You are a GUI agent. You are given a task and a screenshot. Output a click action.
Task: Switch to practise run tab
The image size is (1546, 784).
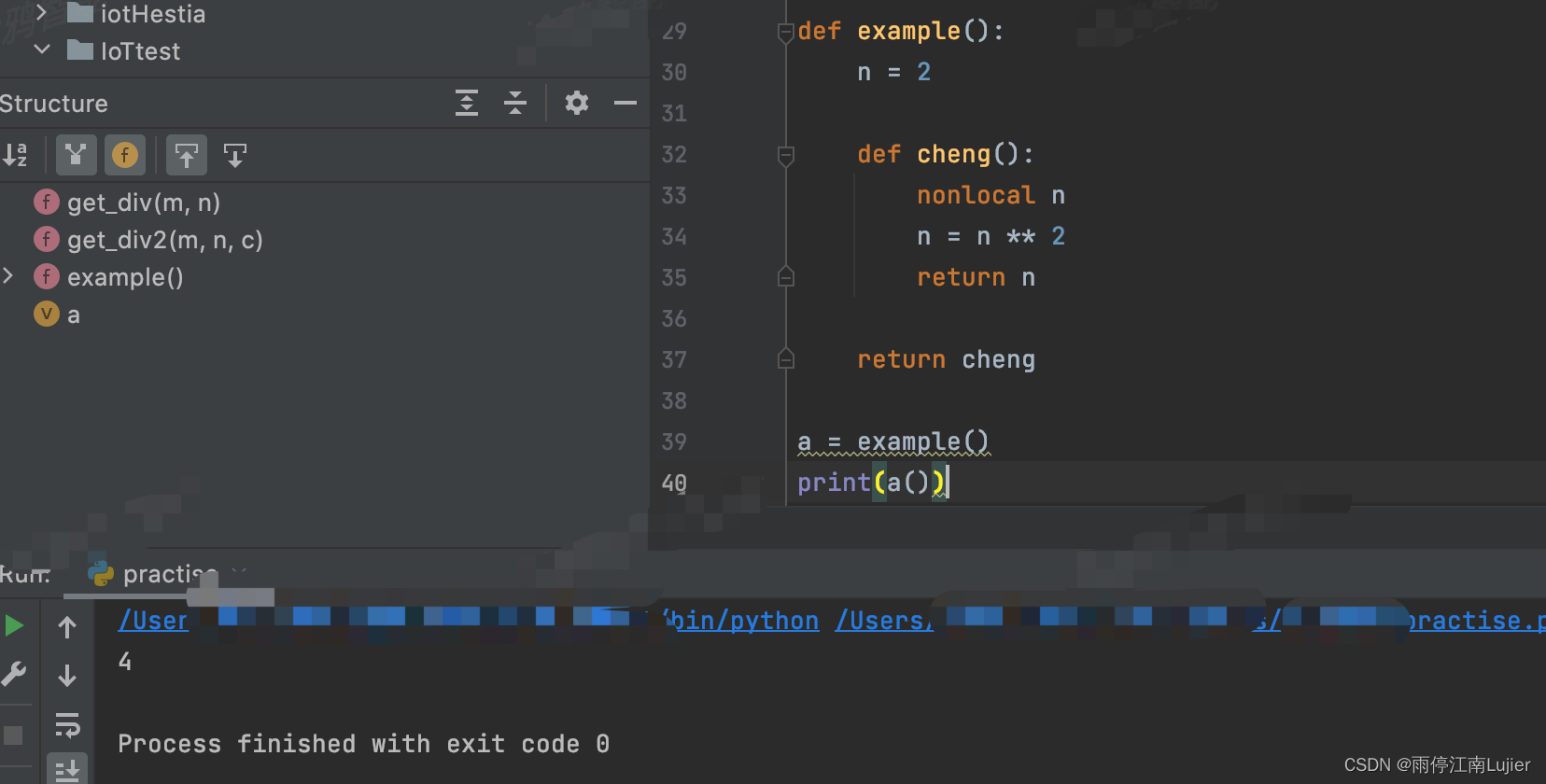click(159, 573)
